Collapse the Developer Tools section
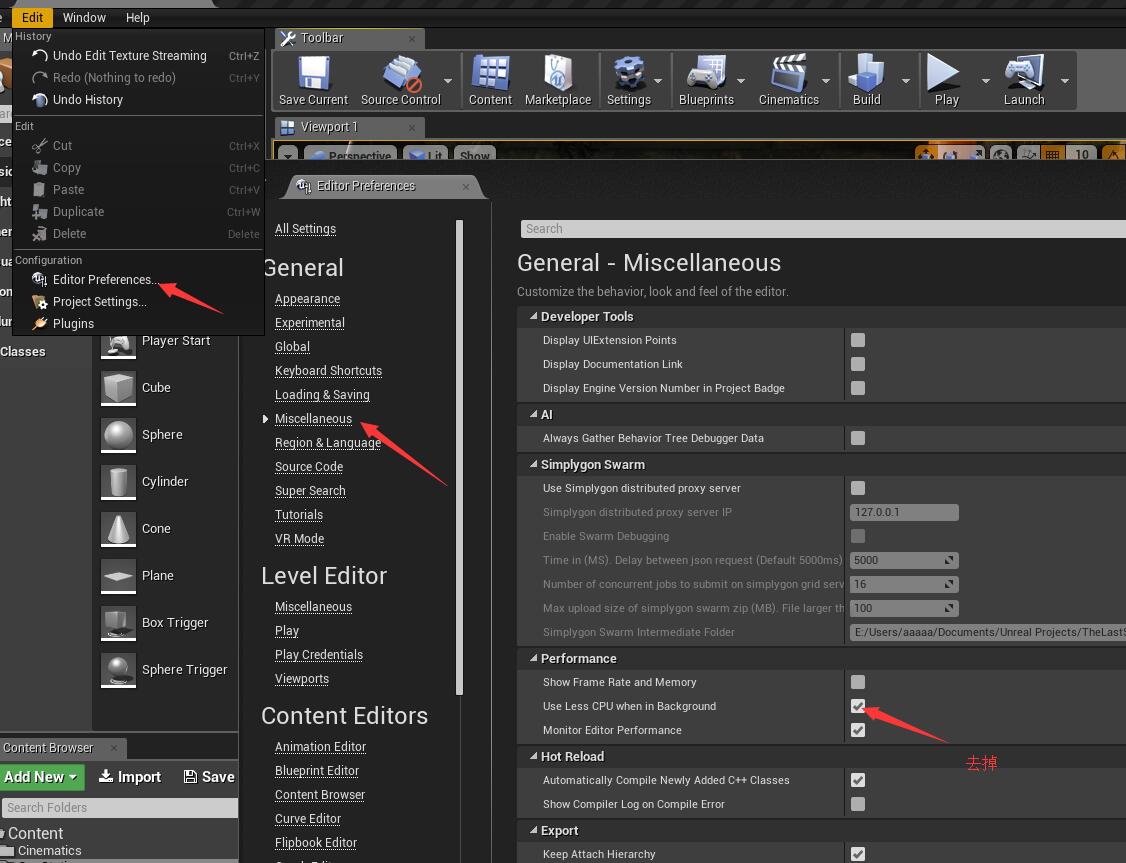Screen dimensions: 1126x863 534,316
